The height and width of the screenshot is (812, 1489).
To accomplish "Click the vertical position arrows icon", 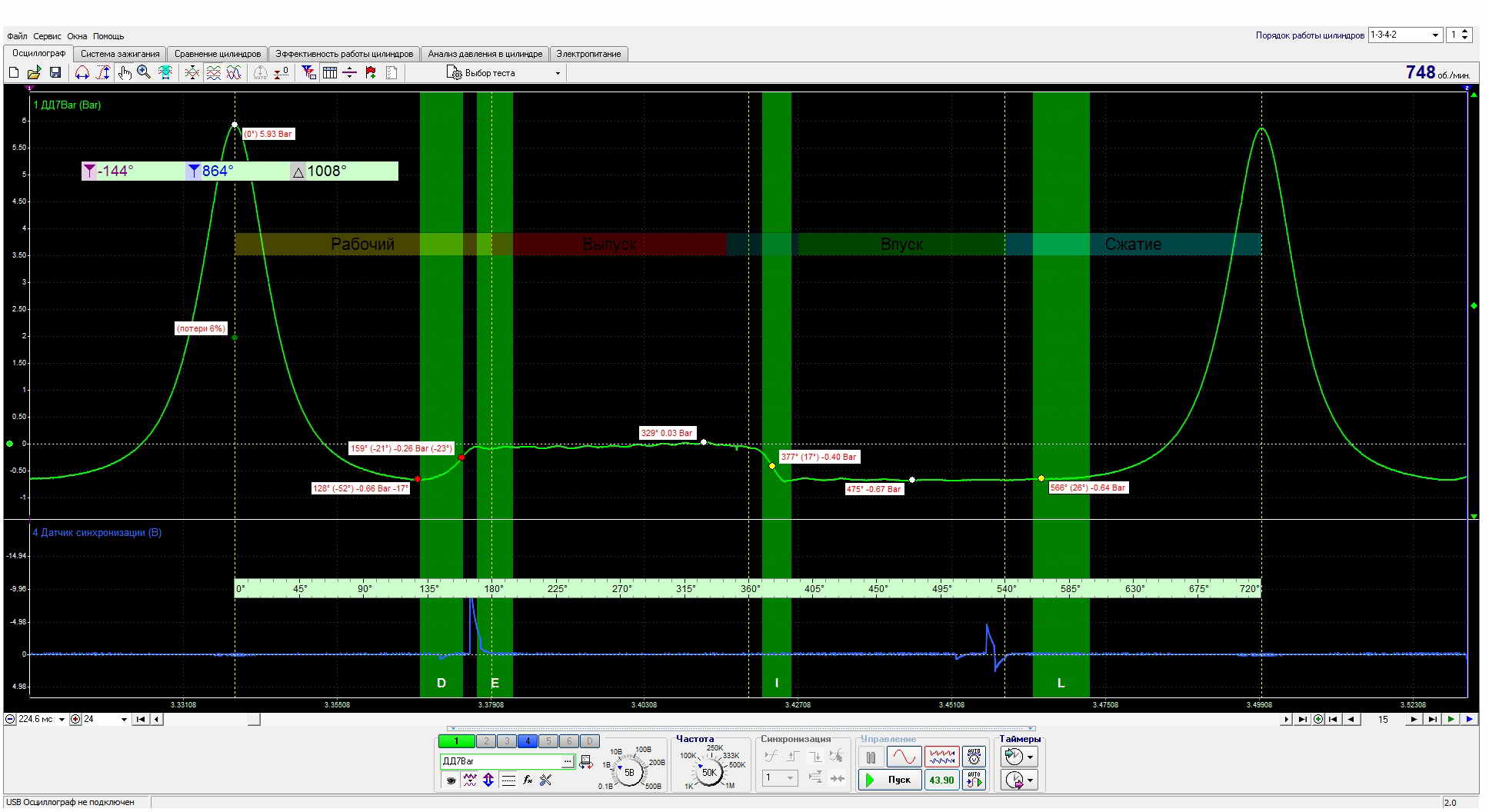I will [488, 780].
